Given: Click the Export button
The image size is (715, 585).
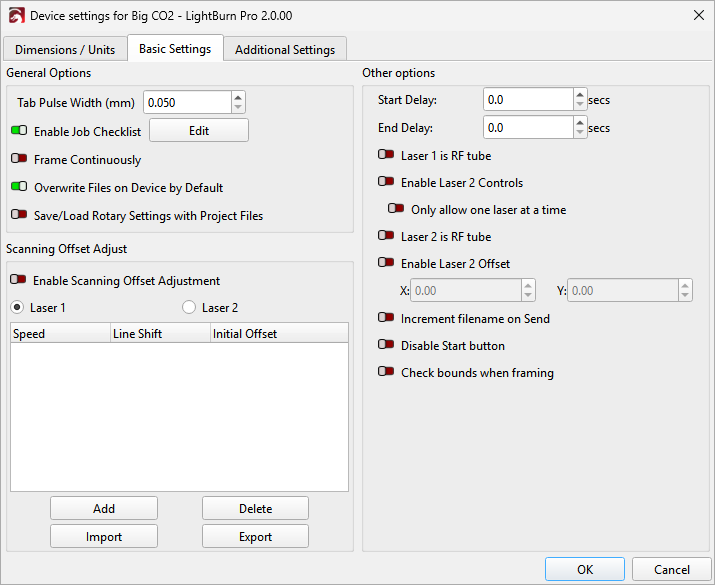Looking at the screenshot, I should tap(255, 537).
